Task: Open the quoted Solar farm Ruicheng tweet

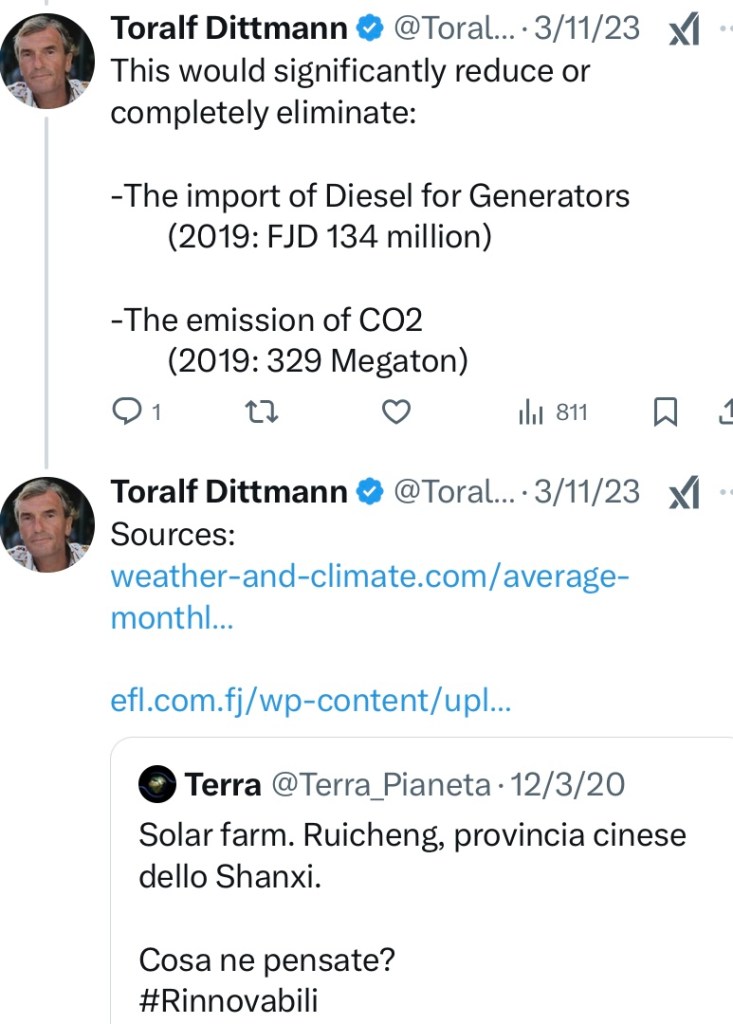Action: (x=420, y=880)
